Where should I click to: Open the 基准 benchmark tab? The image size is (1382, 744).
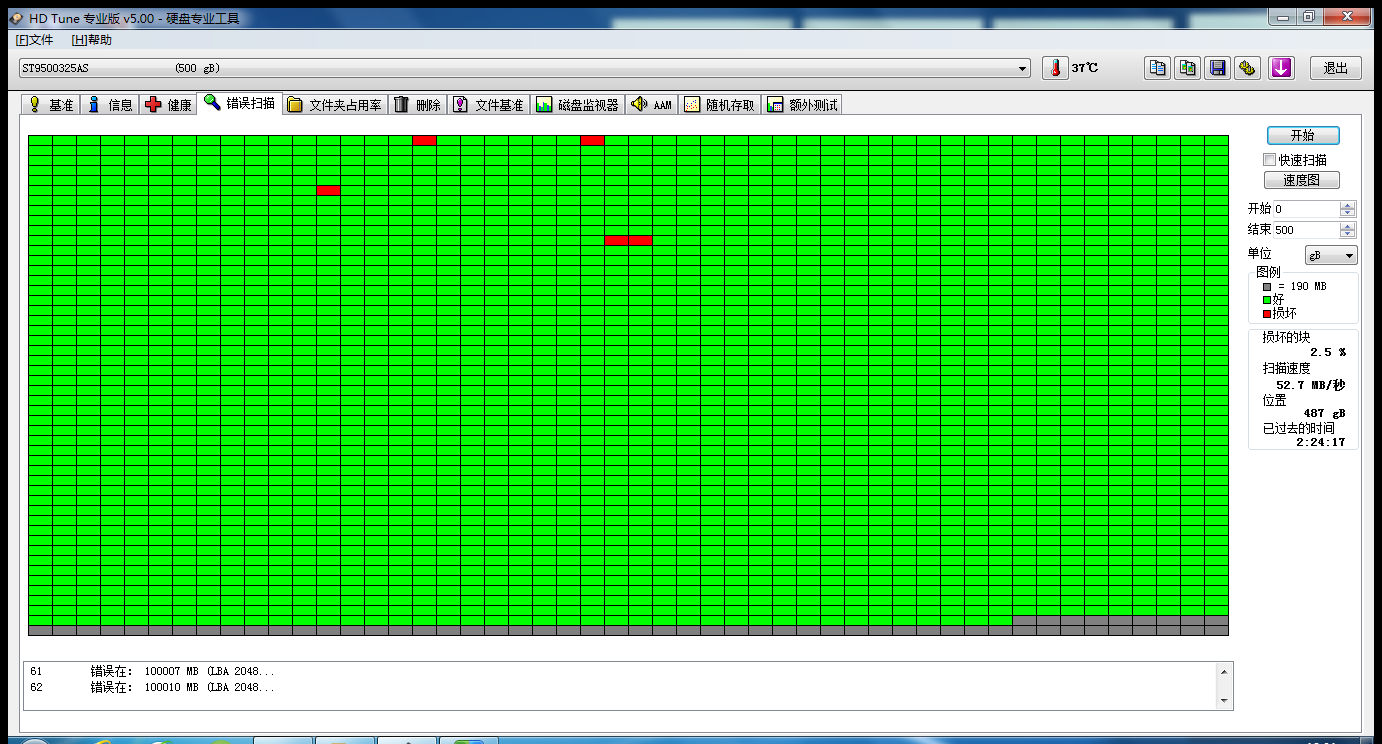pos(50,104)
